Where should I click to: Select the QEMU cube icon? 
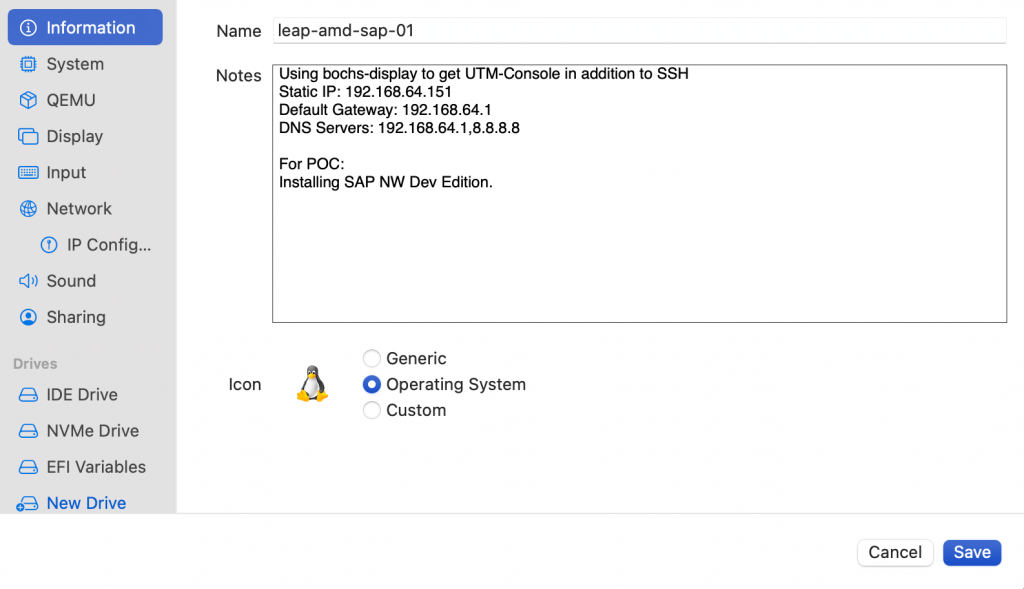[x=28, y=100]
